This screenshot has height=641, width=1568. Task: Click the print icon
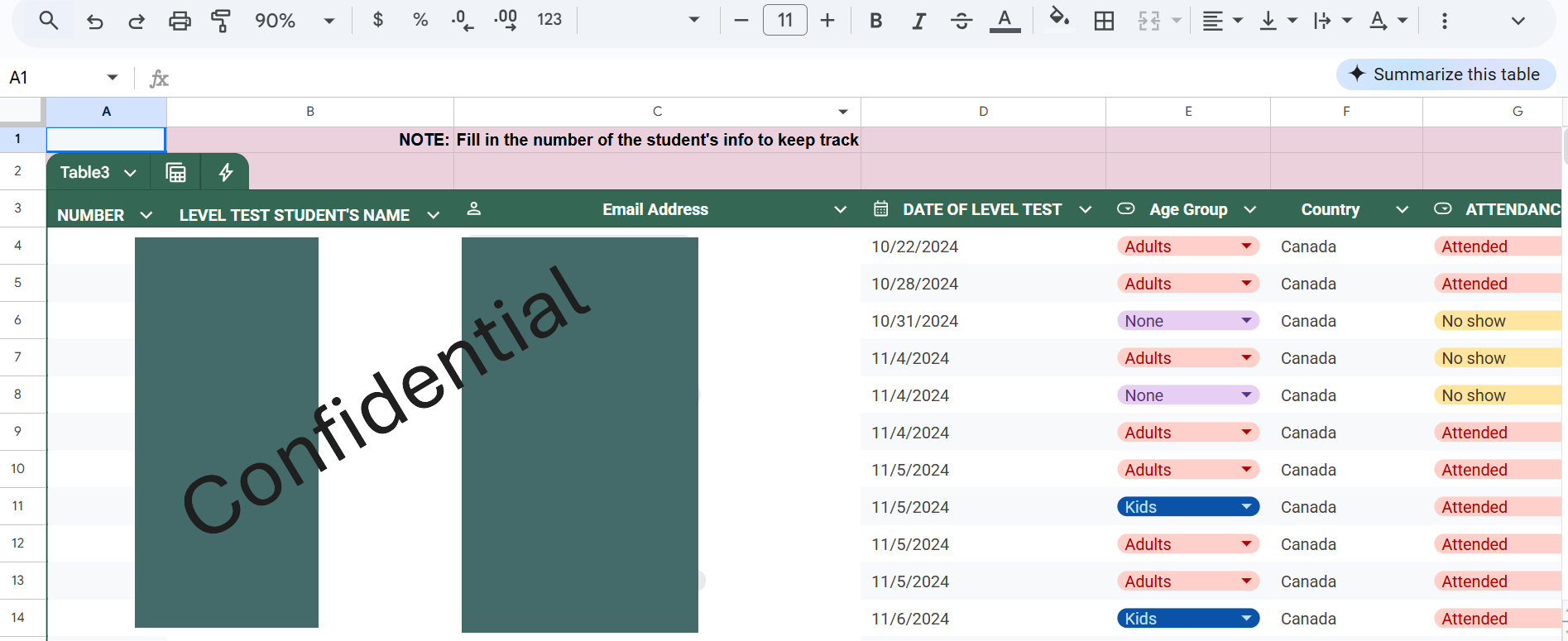[180, 21]
